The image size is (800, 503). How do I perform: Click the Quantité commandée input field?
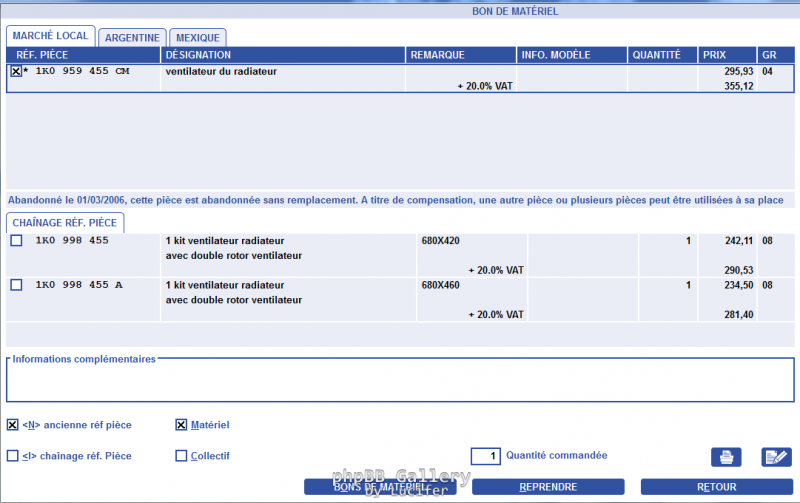point(485,456)
